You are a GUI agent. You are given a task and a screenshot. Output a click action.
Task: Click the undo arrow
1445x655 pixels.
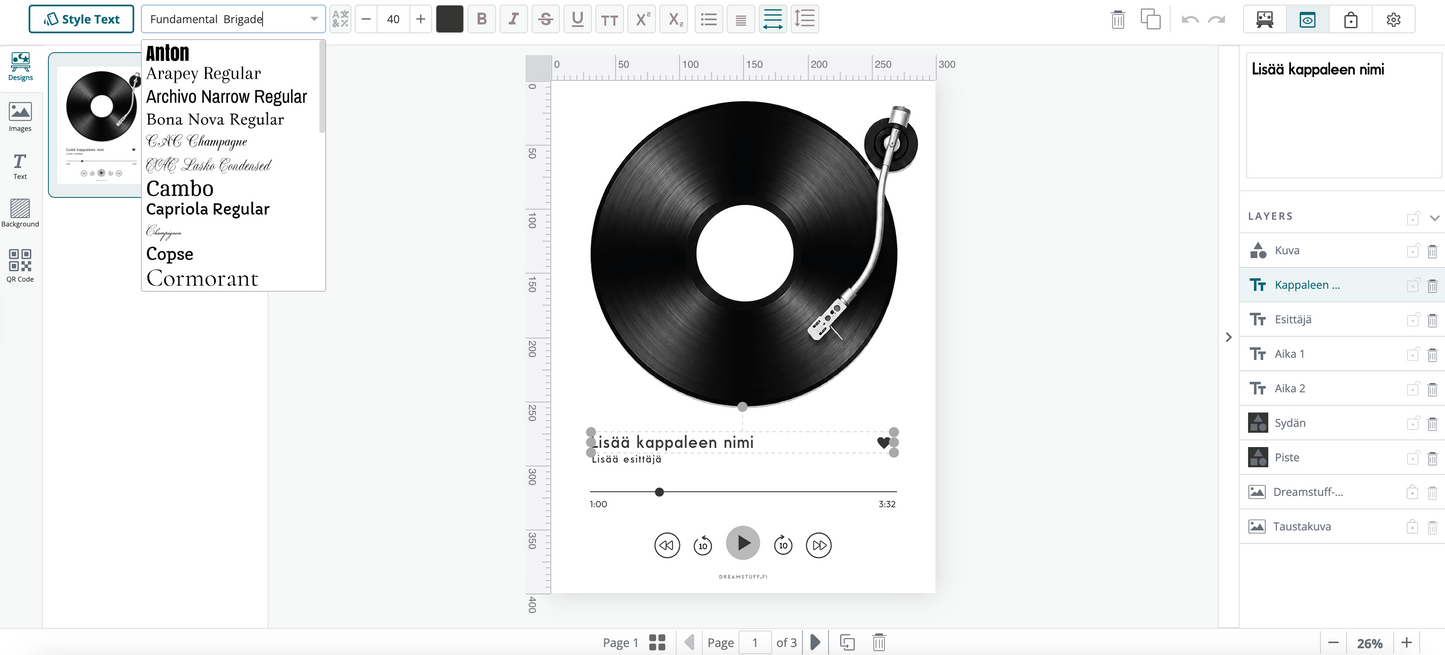1190,19
